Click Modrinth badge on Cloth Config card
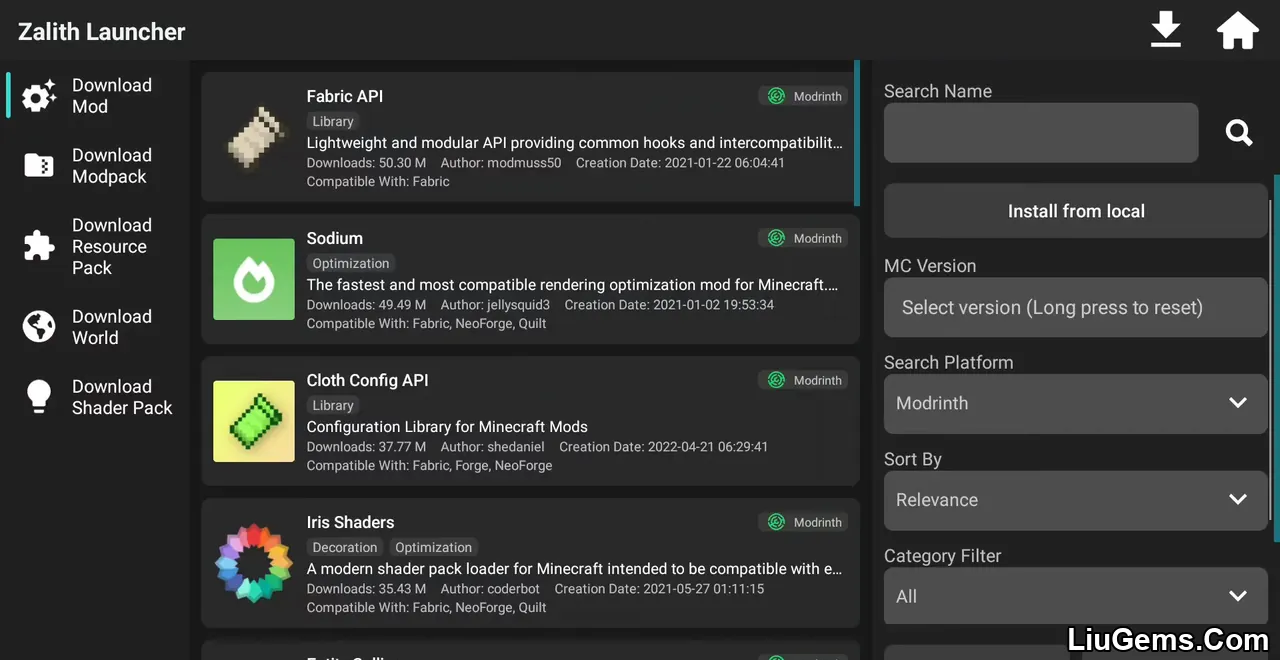The width and height of the screenshot is (1280, 660). [803, 380]
